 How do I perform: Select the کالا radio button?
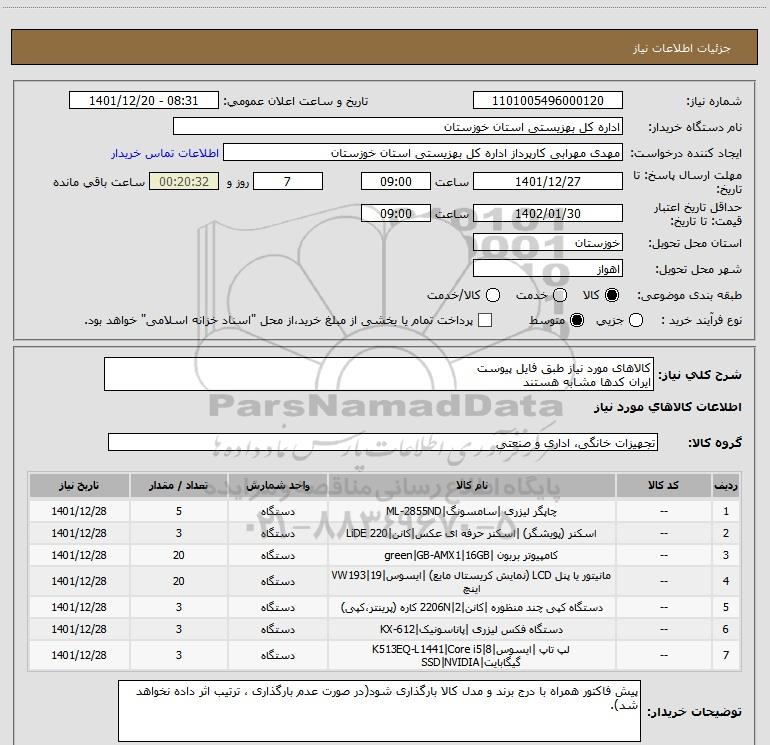612,295
